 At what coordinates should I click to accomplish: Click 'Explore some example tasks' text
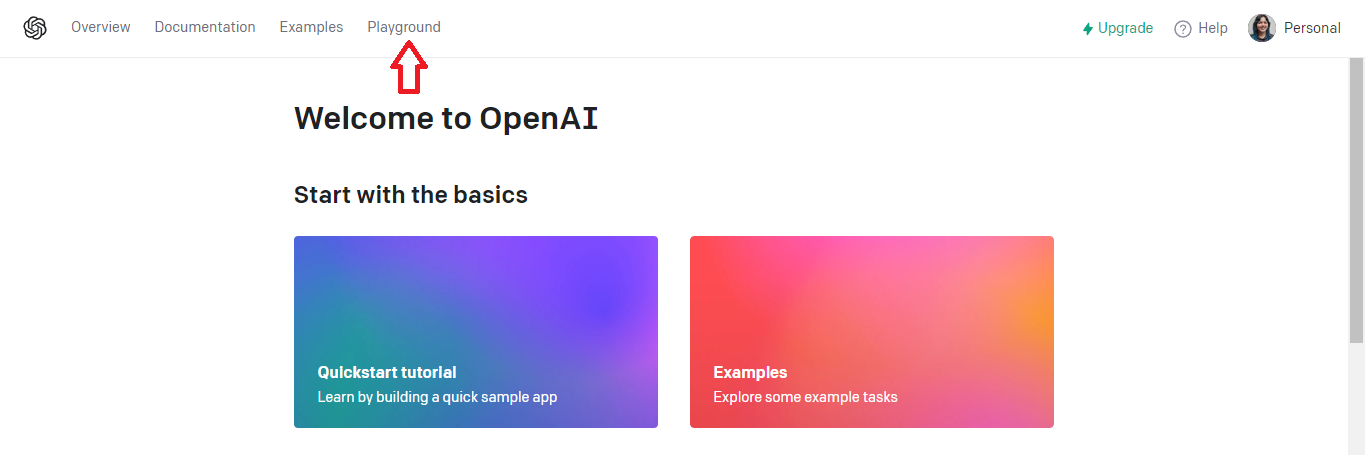(805, 397)
